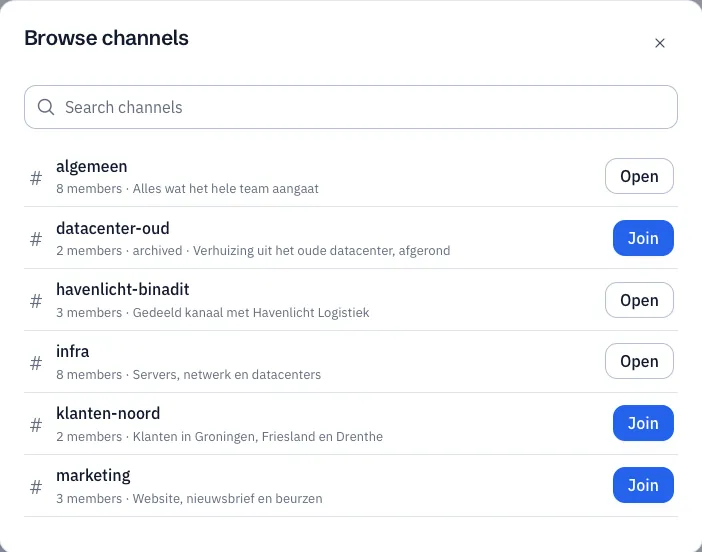Click the hash icon beside marketing

pyautogui.click(x=36, y=487)
